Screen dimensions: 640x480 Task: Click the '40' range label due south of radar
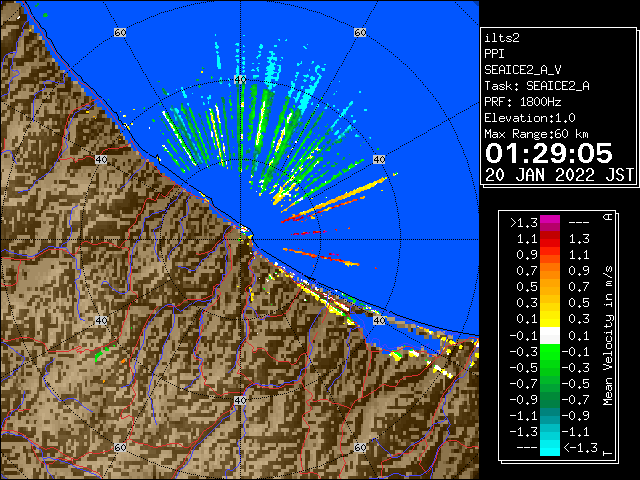(x=240, y=400)
